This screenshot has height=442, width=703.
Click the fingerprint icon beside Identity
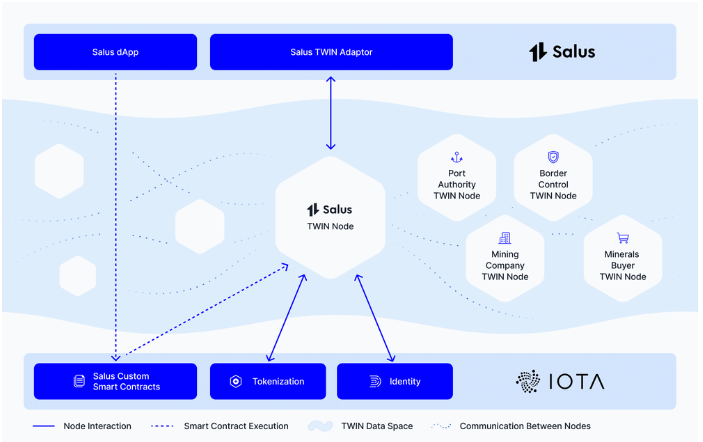[375, 381]
